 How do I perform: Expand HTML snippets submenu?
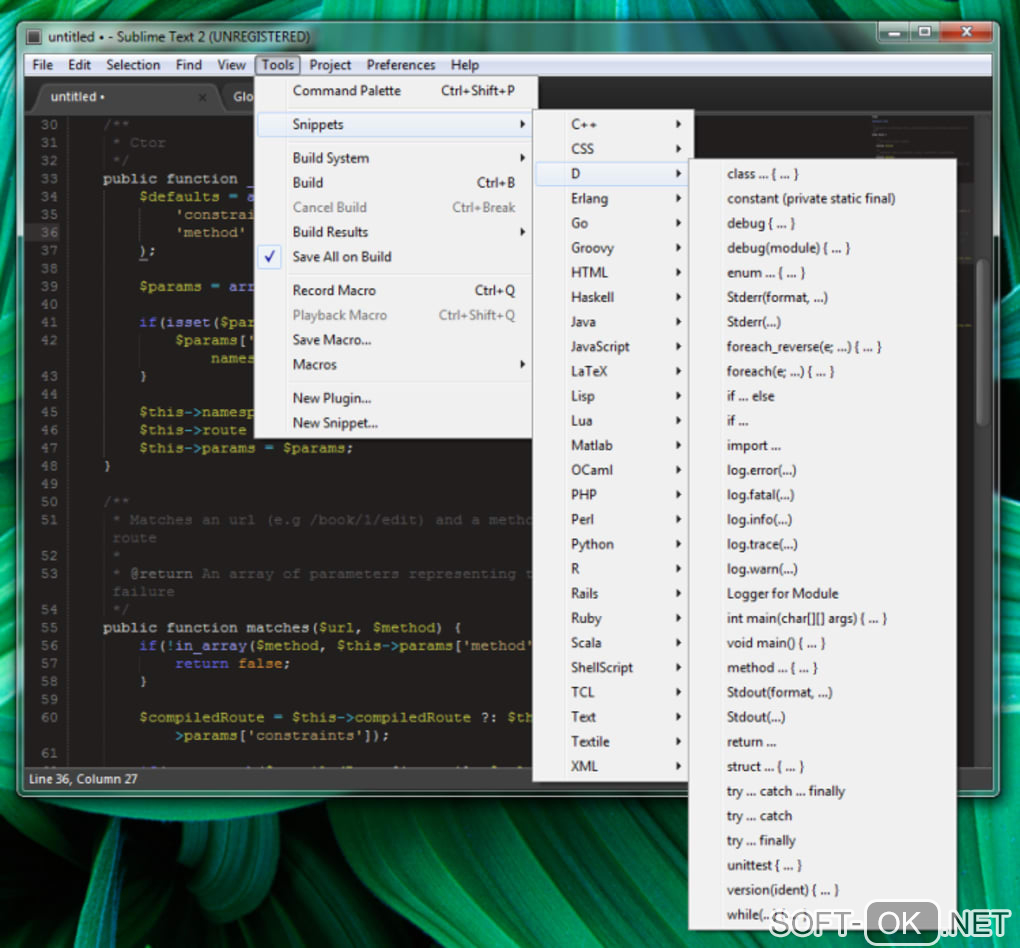(613, 273)
